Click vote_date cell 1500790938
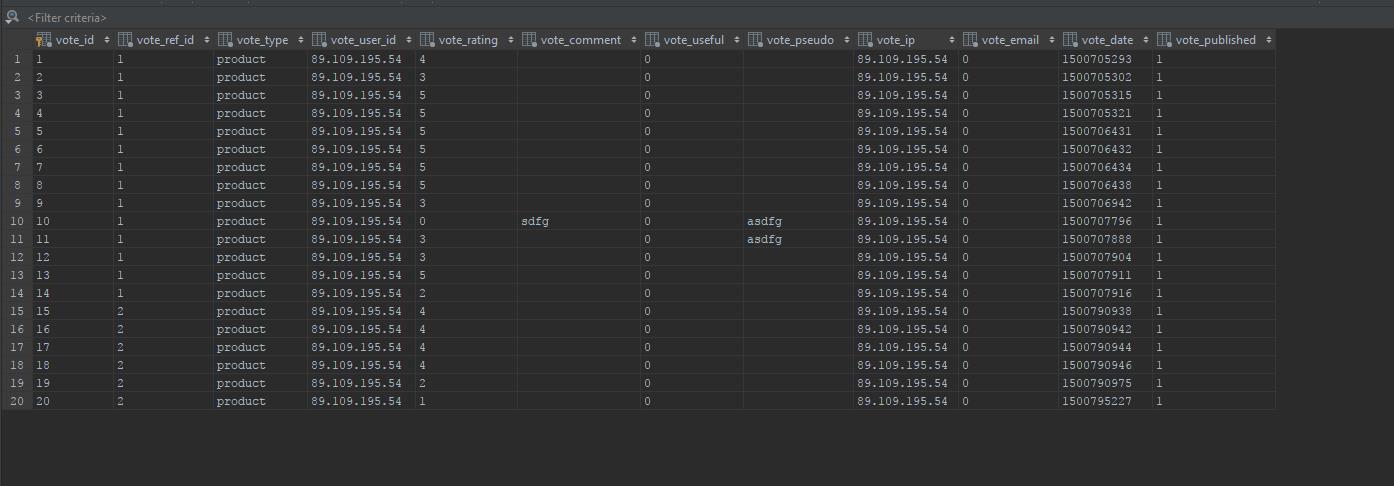 pyautogui.click(x=1105, y=311)
